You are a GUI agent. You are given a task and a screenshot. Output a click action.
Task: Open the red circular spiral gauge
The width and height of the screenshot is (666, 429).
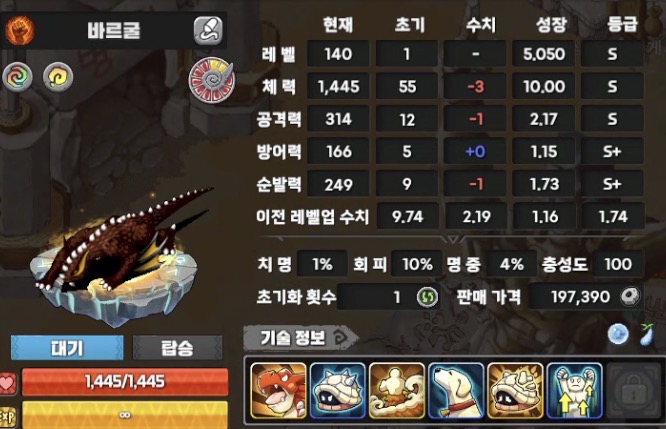(x=212, y=80)
